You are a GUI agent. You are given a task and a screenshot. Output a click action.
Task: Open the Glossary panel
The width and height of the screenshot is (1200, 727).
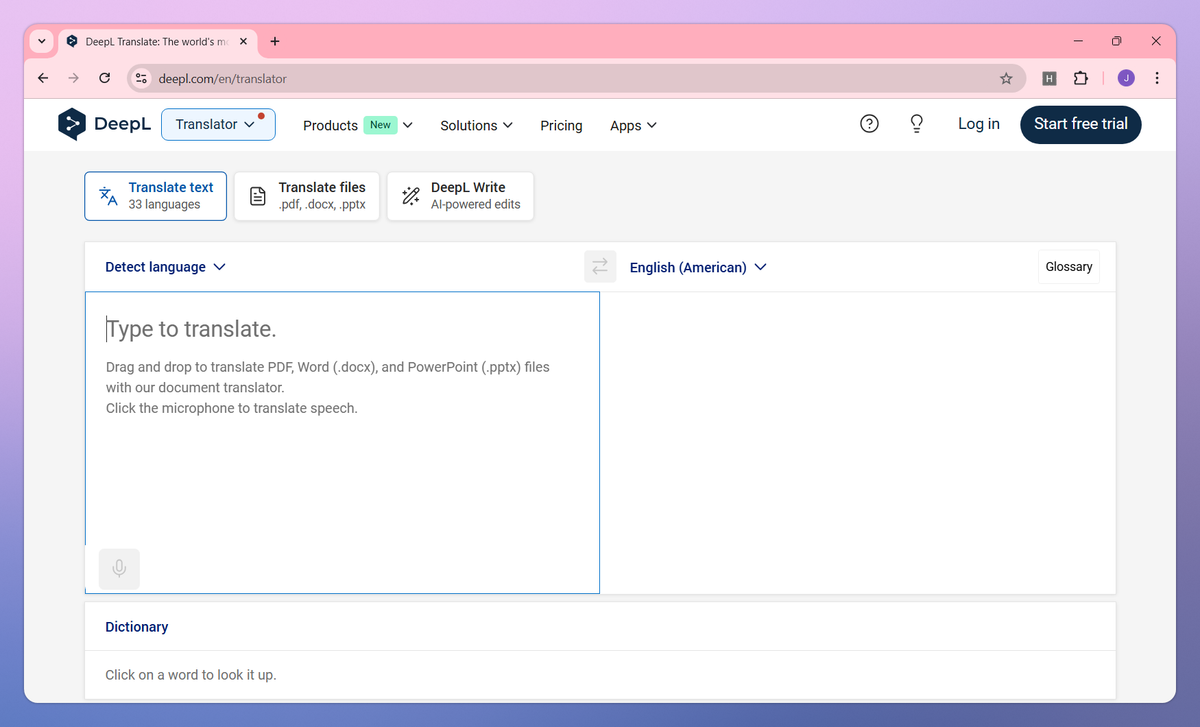point(1068,266)
